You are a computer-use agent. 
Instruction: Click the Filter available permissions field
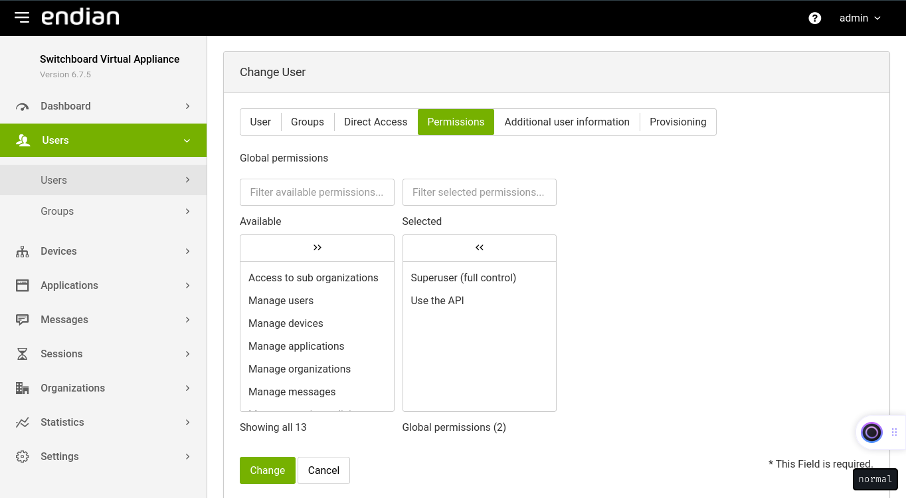coord(317,192)
